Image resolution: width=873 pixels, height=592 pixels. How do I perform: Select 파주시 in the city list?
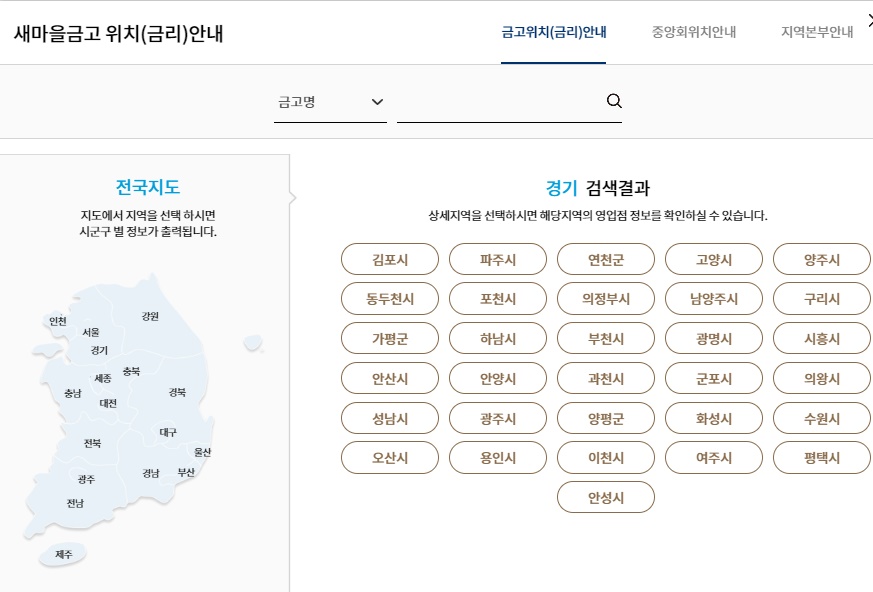(498, 259)
